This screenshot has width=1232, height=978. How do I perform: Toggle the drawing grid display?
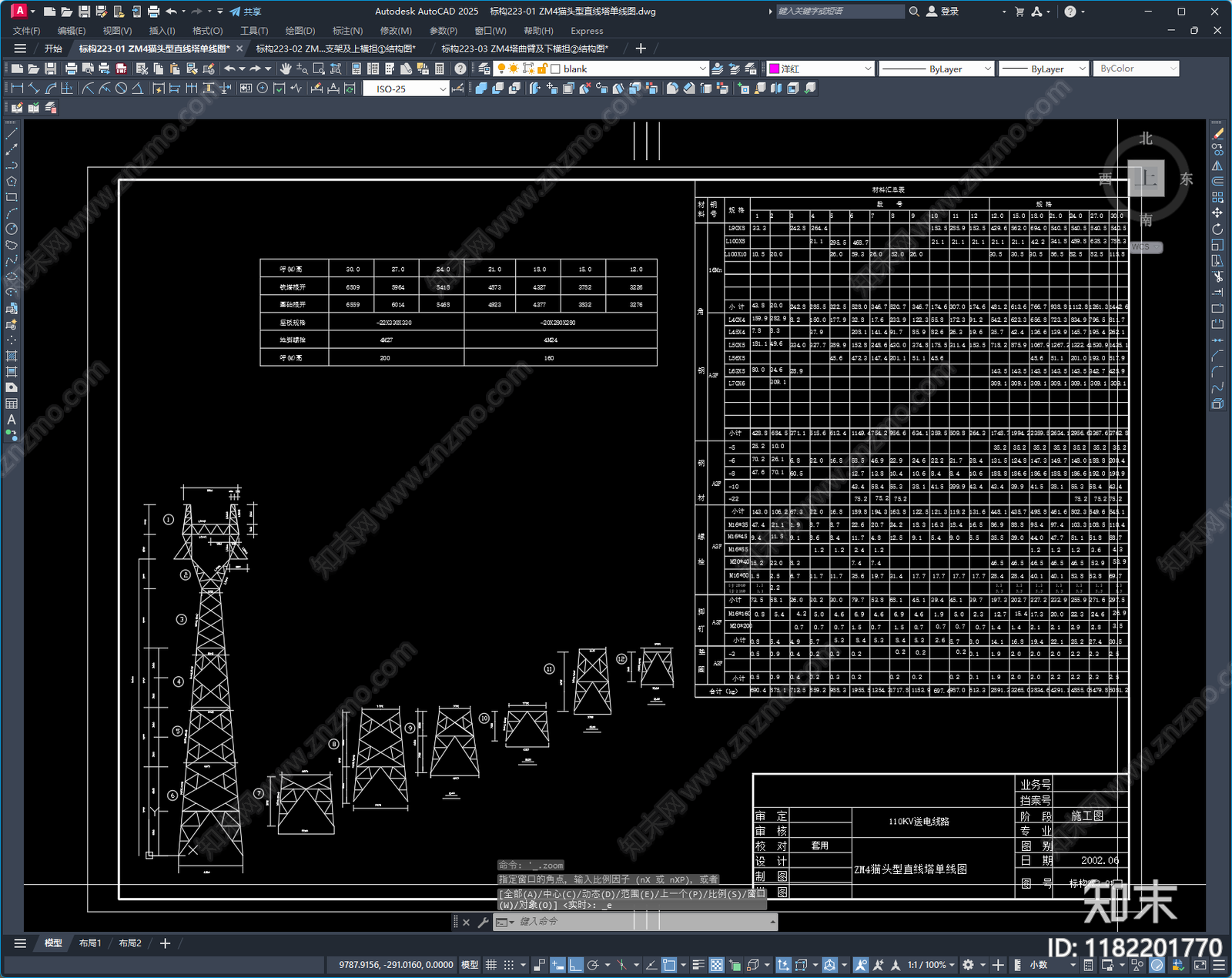click(490, 965)
